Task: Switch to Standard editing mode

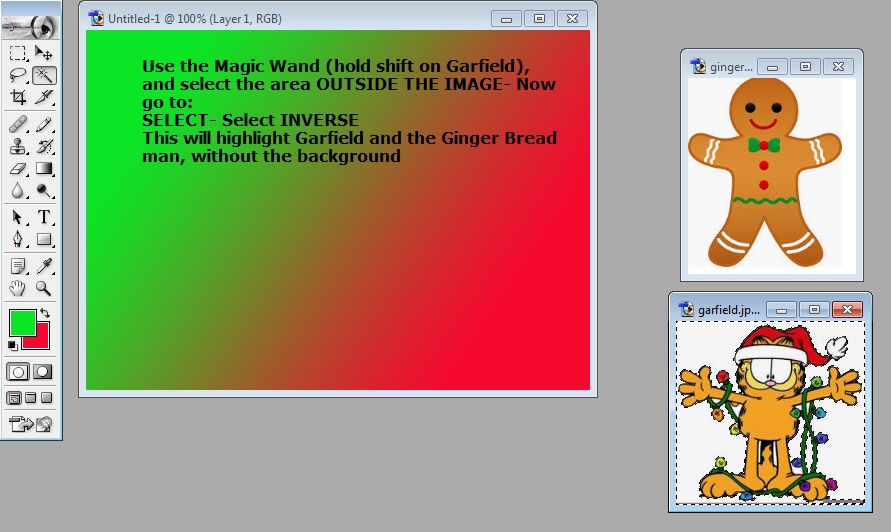Action: (18, 372)
